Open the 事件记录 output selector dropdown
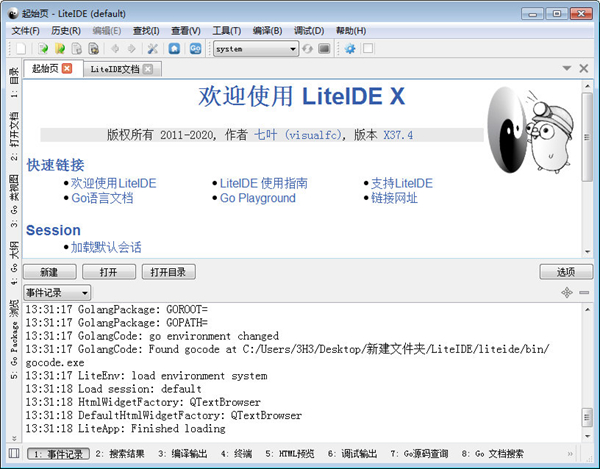Viewport: 600px width, 469px height. point(57,293)
